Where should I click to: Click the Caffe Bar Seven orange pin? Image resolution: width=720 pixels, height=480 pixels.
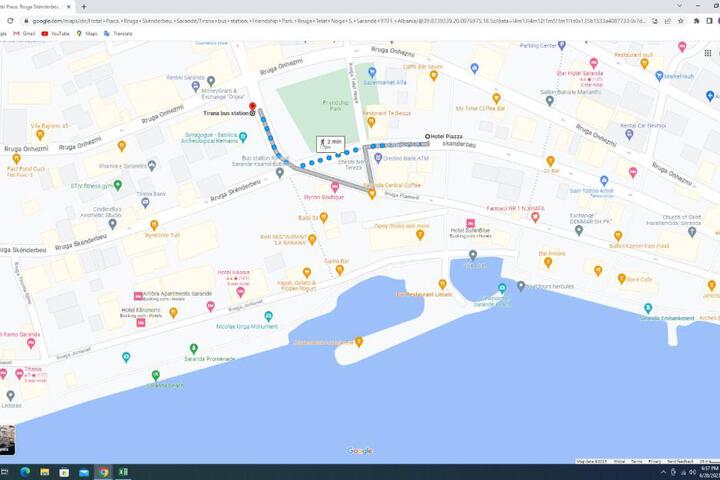point(433,76)
